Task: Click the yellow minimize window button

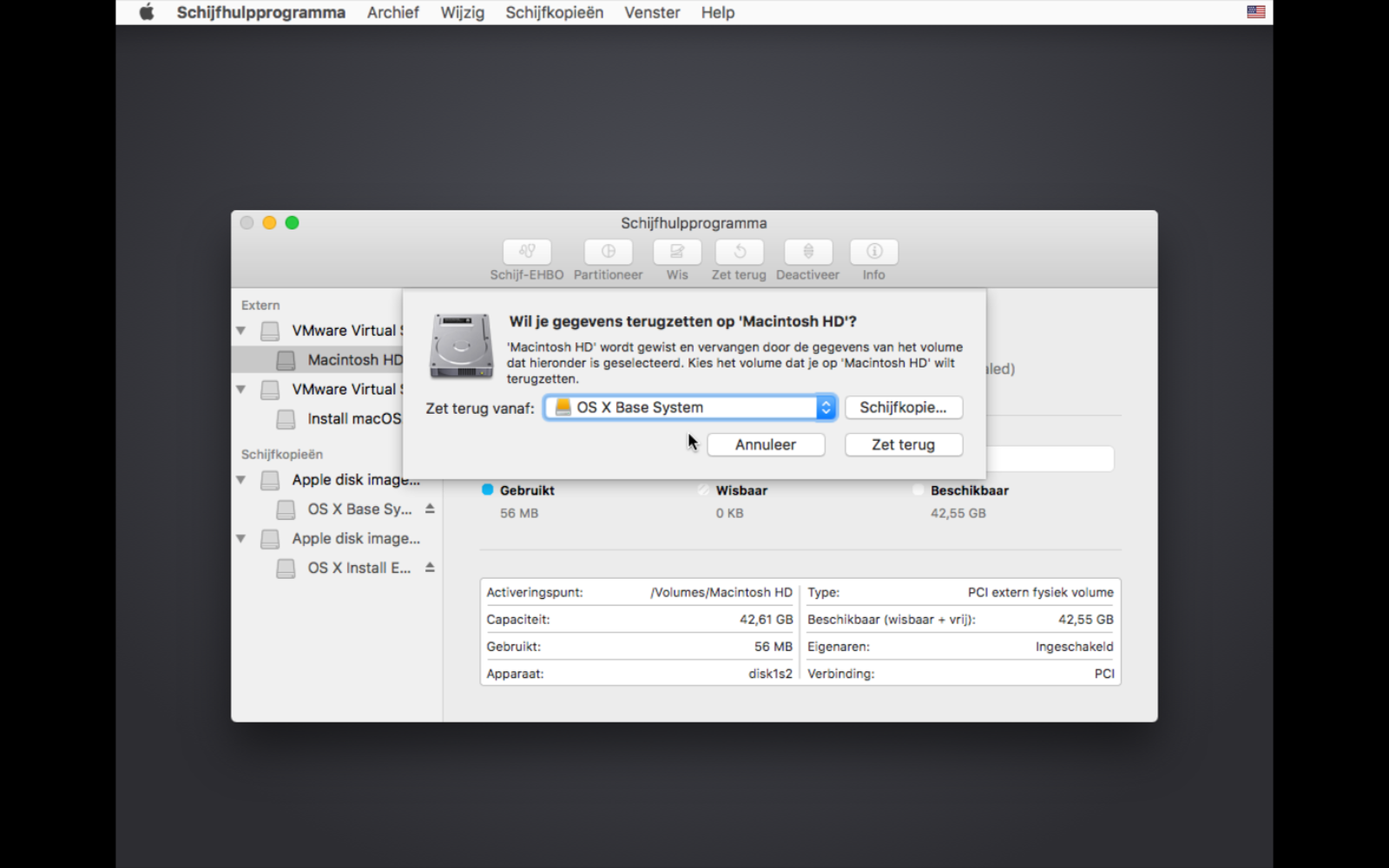Action: (x=269, y=223)
